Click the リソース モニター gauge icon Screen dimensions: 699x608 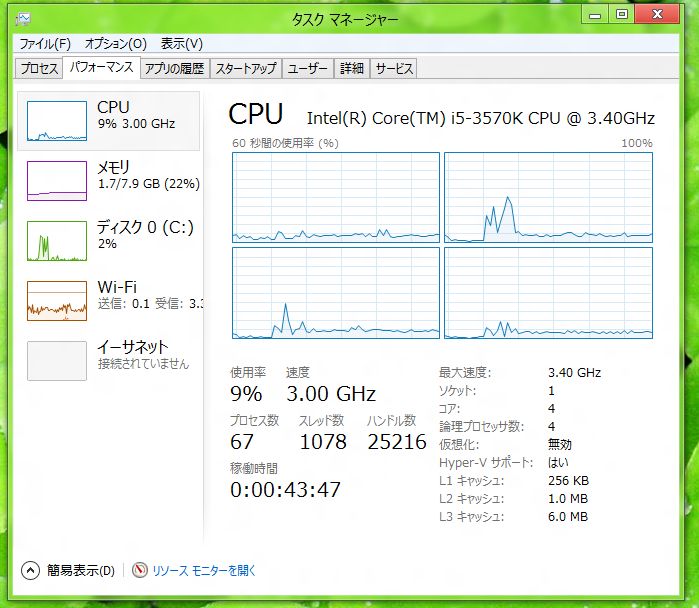(x=140, y=570)
